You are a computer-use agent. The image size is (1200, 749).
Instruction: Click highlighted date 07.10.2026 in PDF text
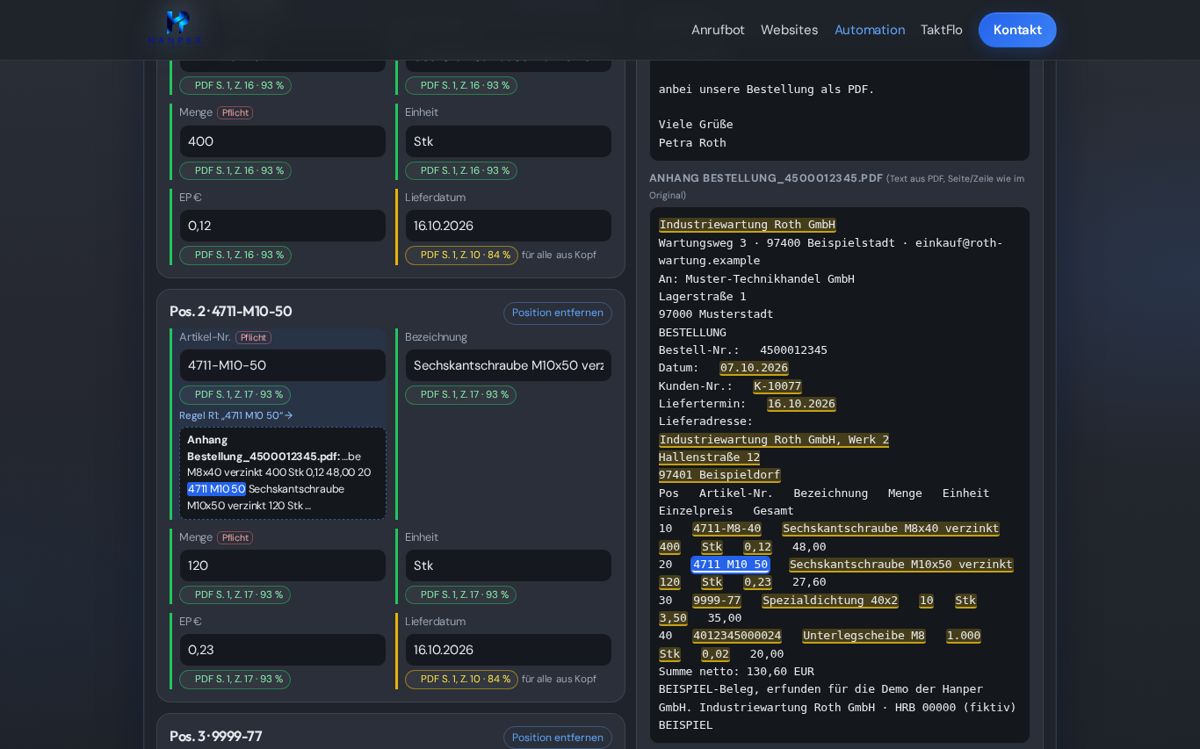pyautogui.click(x=754, y=368)
